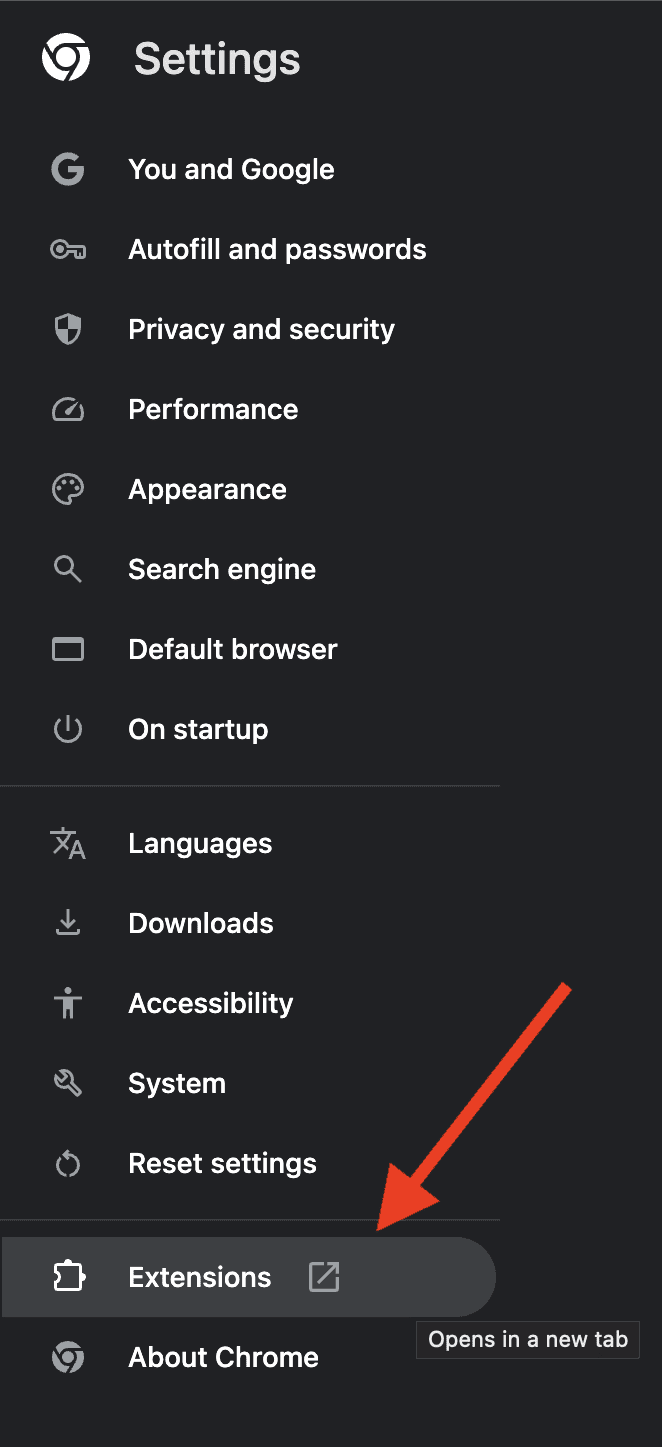Click the Extensions external-link icon
The image size is (662, 1447).
324,1277
